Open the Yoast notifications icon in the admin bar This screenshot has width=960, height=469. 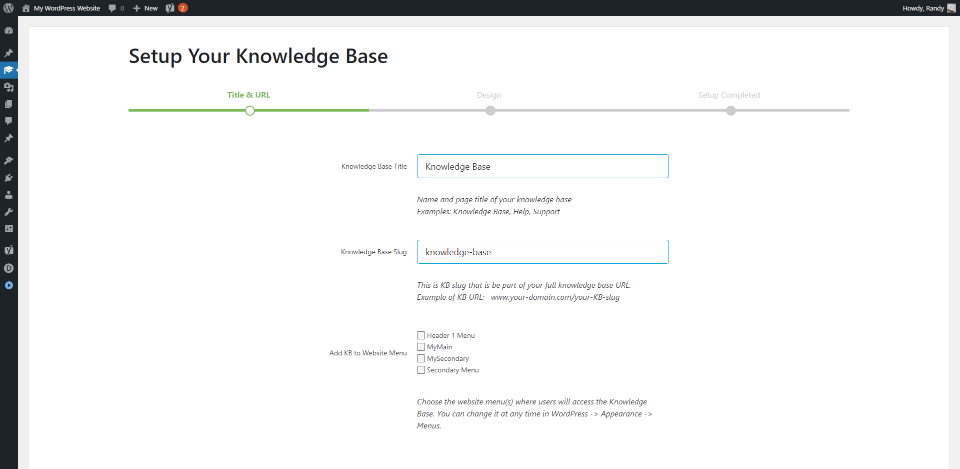point(171,7)
